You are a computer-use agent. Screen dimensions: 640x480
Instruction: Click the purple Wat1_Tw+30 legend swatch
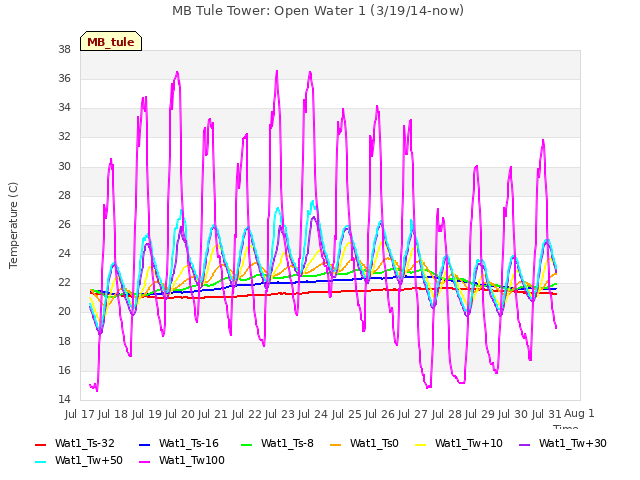tap(524, 444)
